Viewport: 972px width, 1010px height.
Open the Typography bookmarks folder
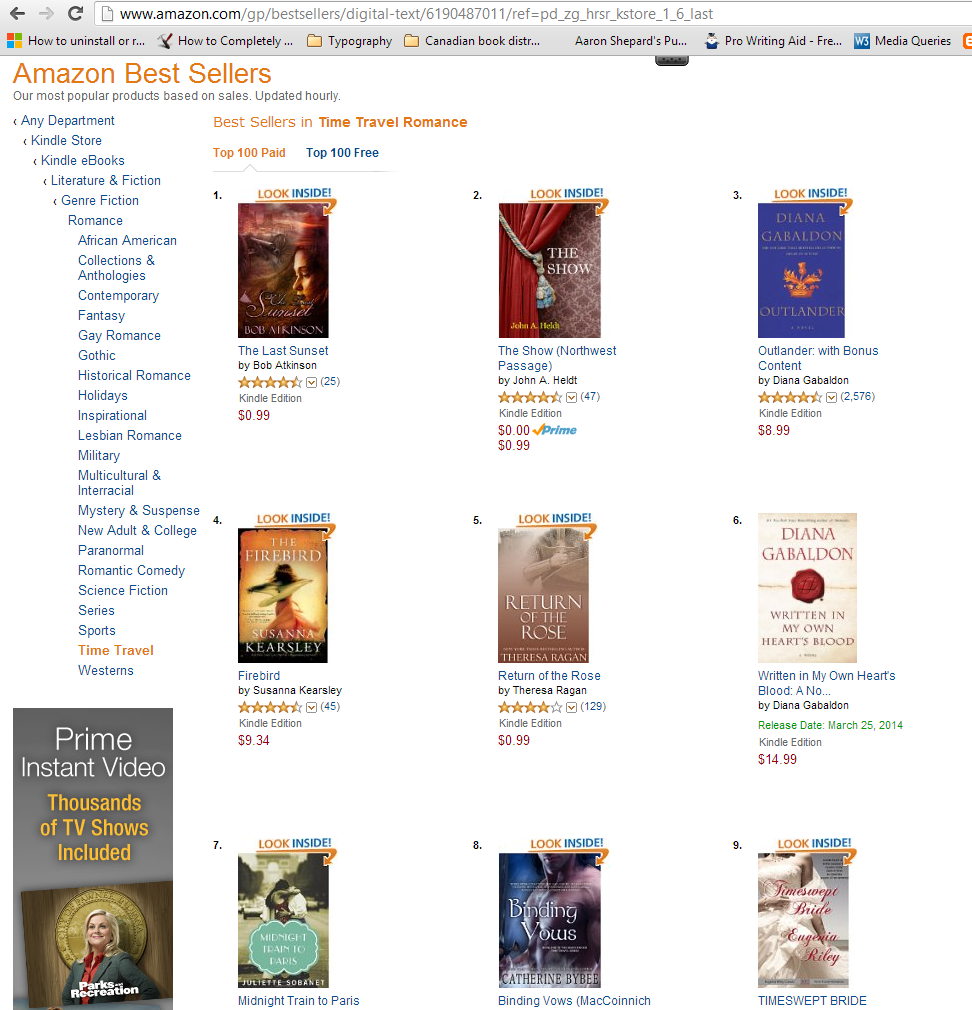(350, 41)
